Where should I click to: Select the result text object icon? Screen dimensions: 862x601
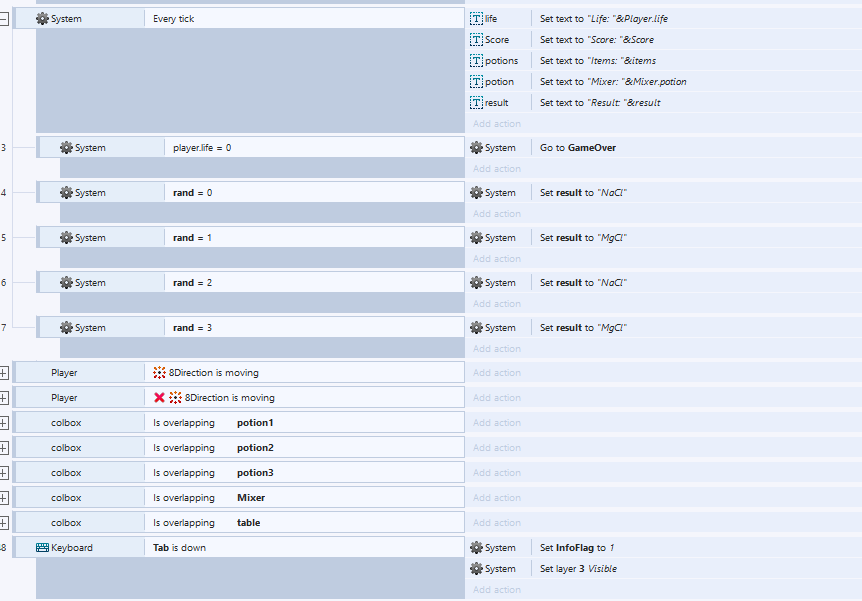coord(476,102)
